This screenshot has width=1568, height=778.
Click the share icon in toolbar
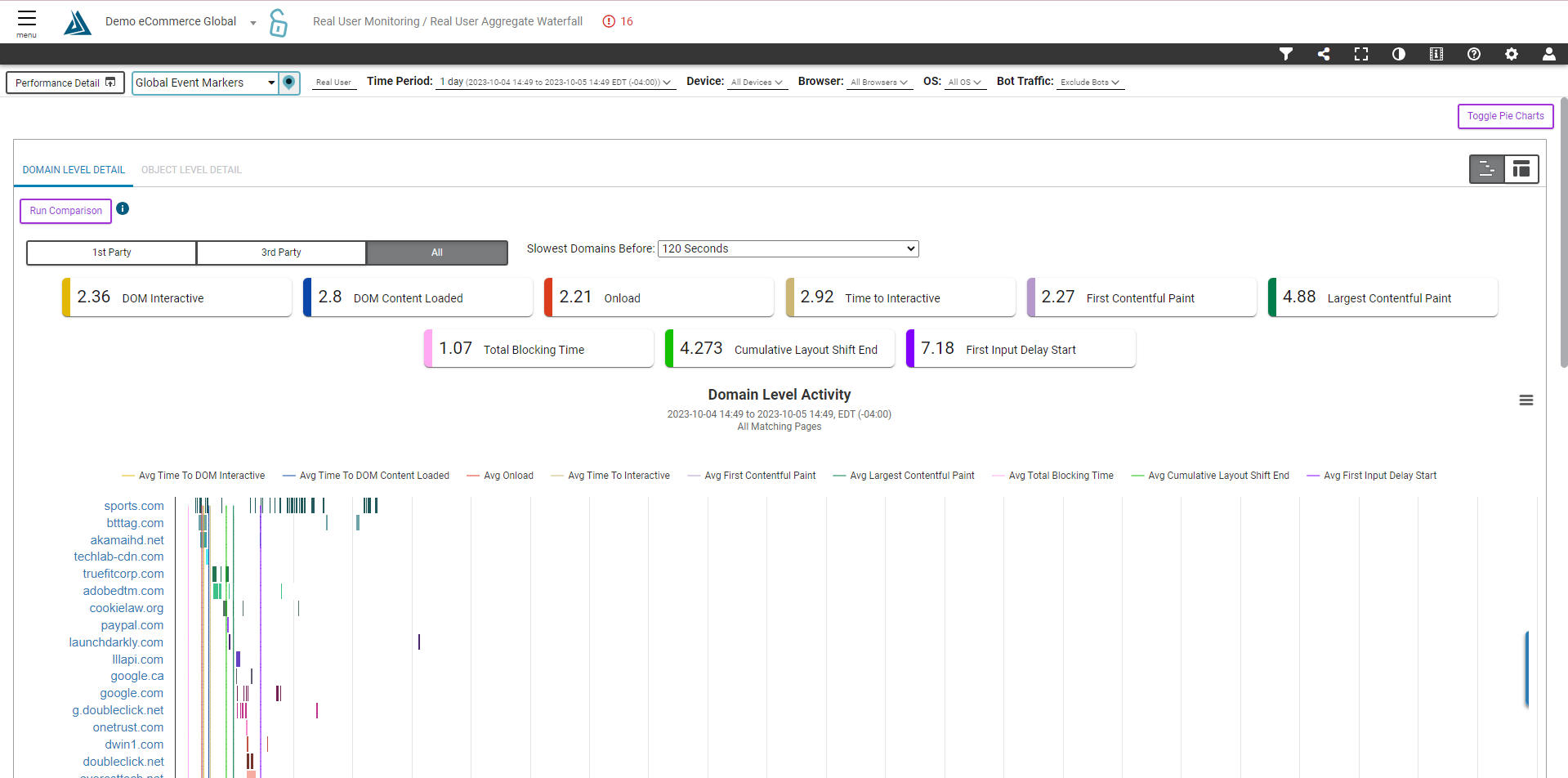point(1323,54)
